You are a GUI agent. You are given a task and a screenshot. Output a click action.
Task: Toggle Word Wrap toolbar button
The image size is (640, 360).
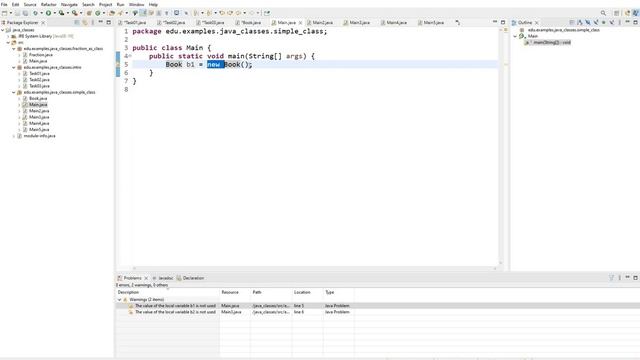pos(150,13)
